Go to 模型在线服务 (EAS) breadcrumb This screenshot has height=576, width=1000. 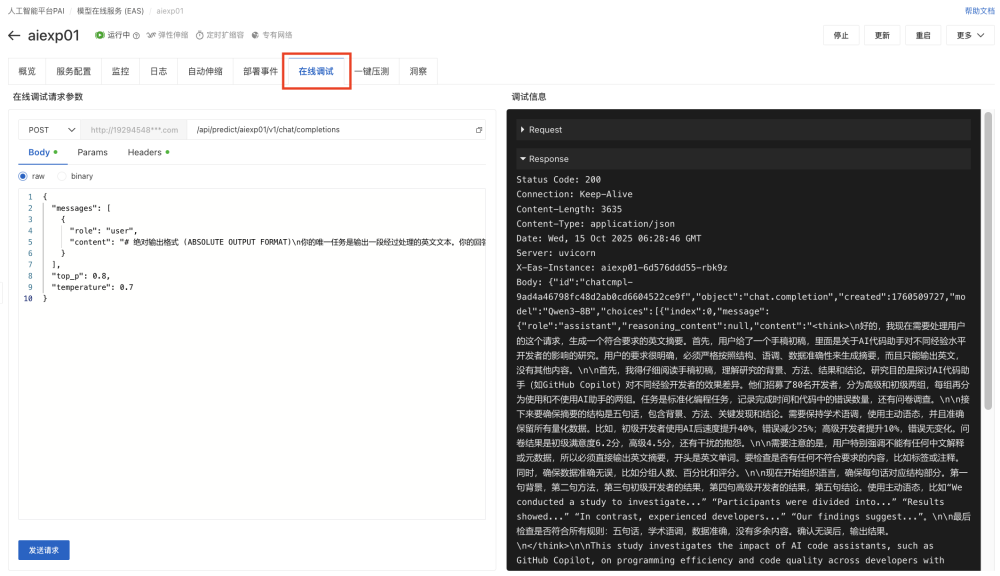pos(110,11)
